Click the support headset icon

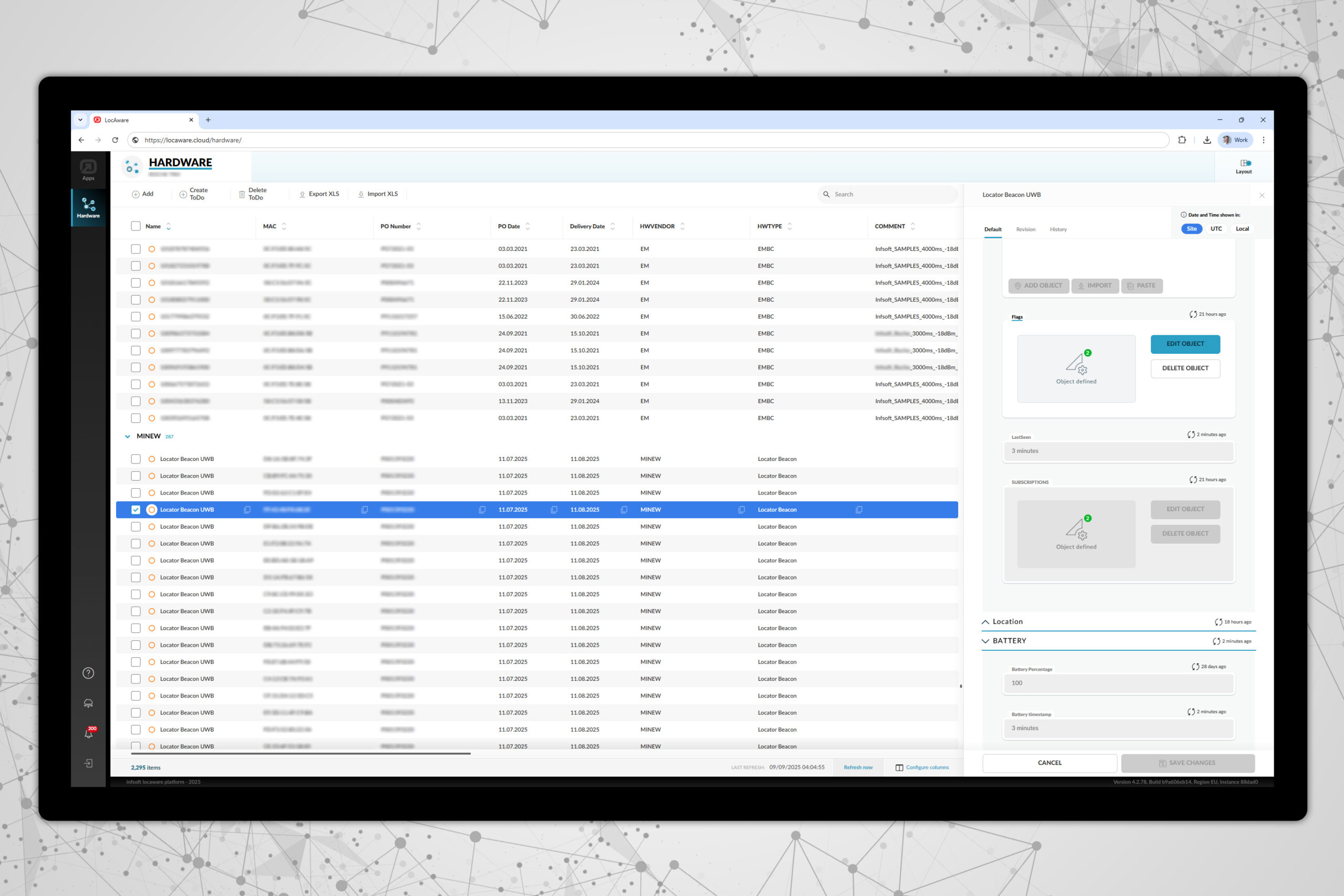click(88, 703)
